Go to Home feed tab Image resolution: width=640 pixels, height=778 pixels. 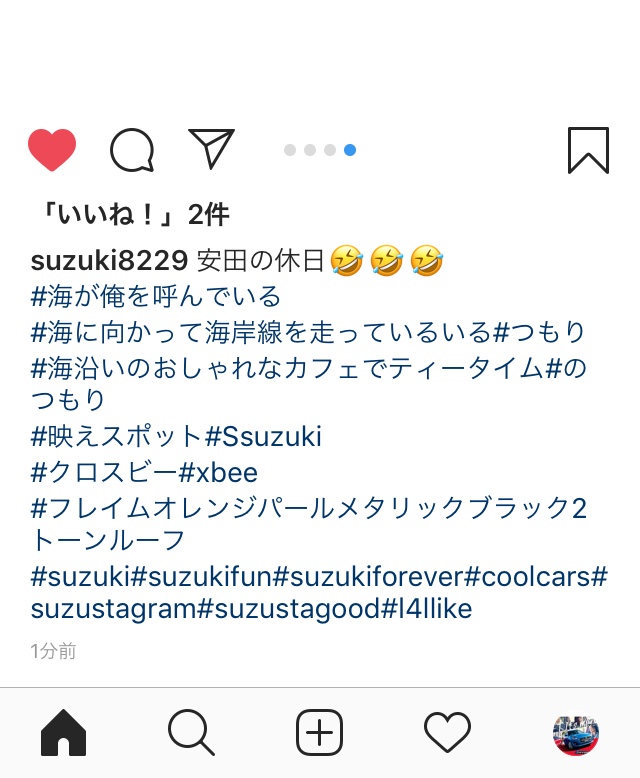pos(64,733)
